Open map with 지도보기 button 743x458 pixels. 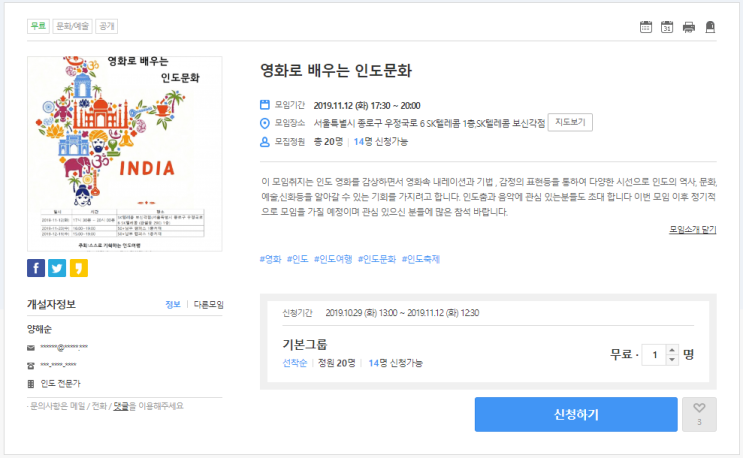pyautogui.click(x=570, y=122)
